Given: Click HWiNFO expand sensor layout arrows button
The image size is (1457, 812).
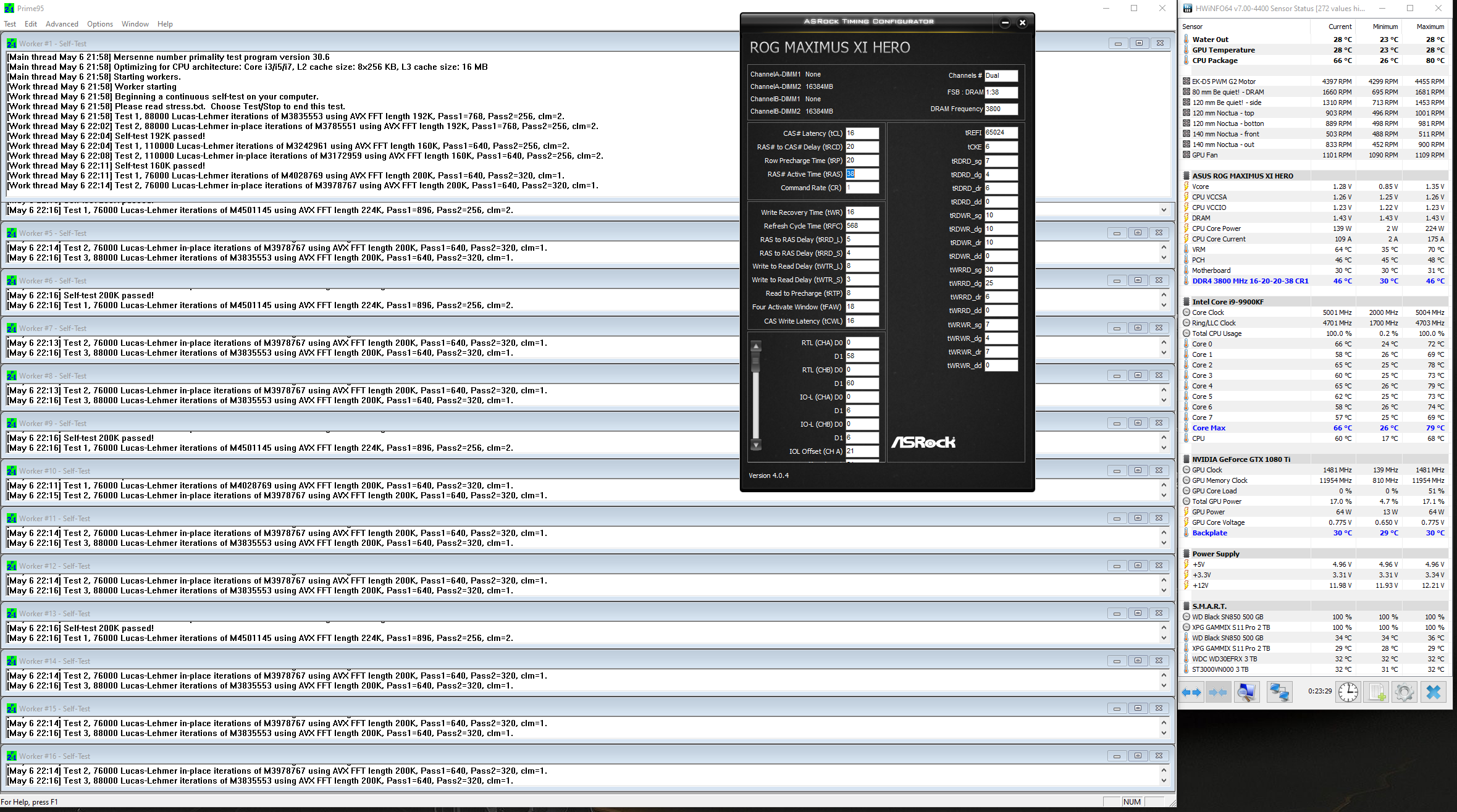Looking at the screenshot, I should 1191,692.
